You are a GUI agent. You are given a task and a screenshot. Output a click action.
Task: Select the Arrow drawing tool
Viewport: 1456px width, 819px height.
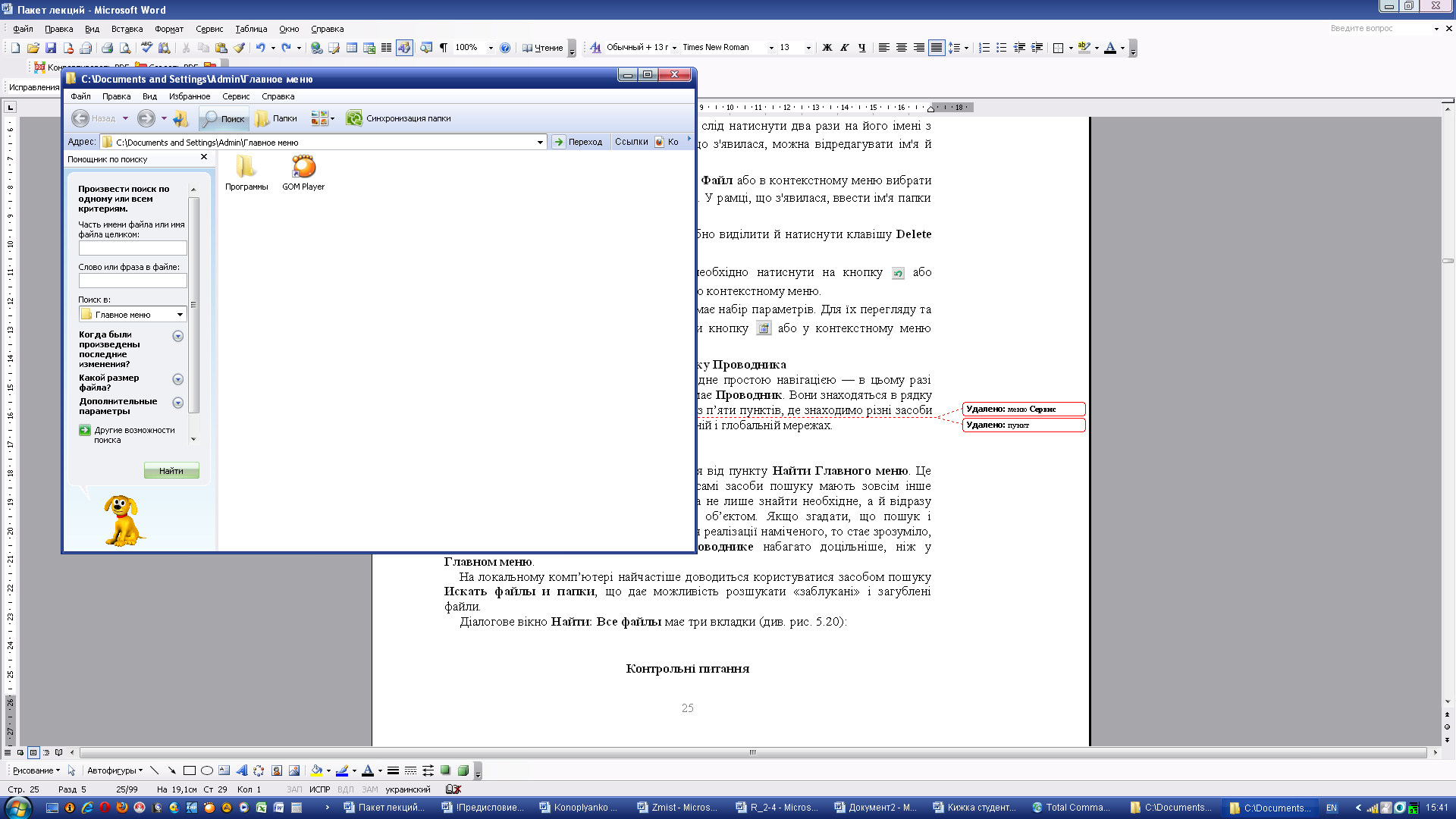point(171,770)
